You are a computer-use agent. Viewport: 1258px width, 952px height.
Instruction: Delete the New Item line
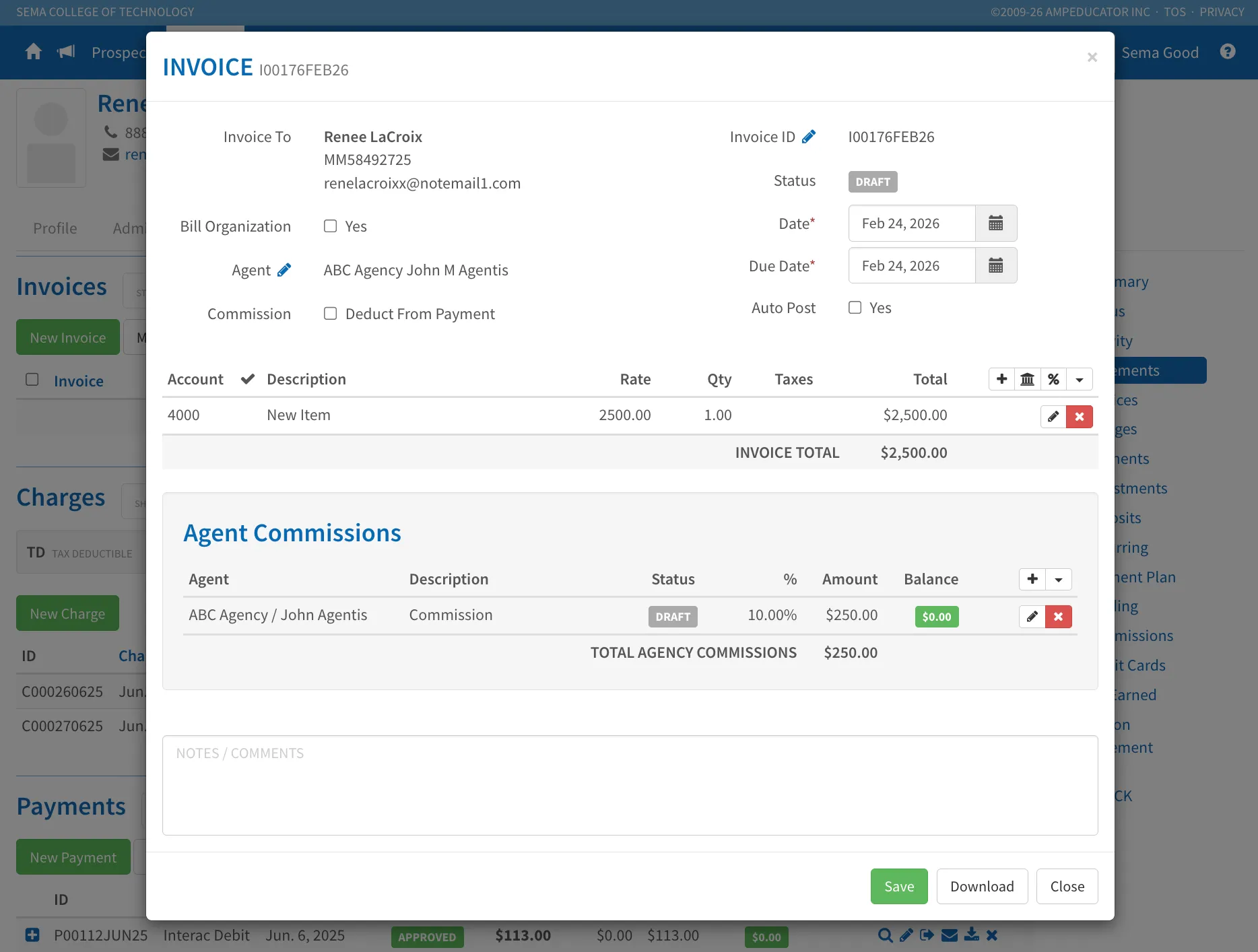(x=1080, y=416)
